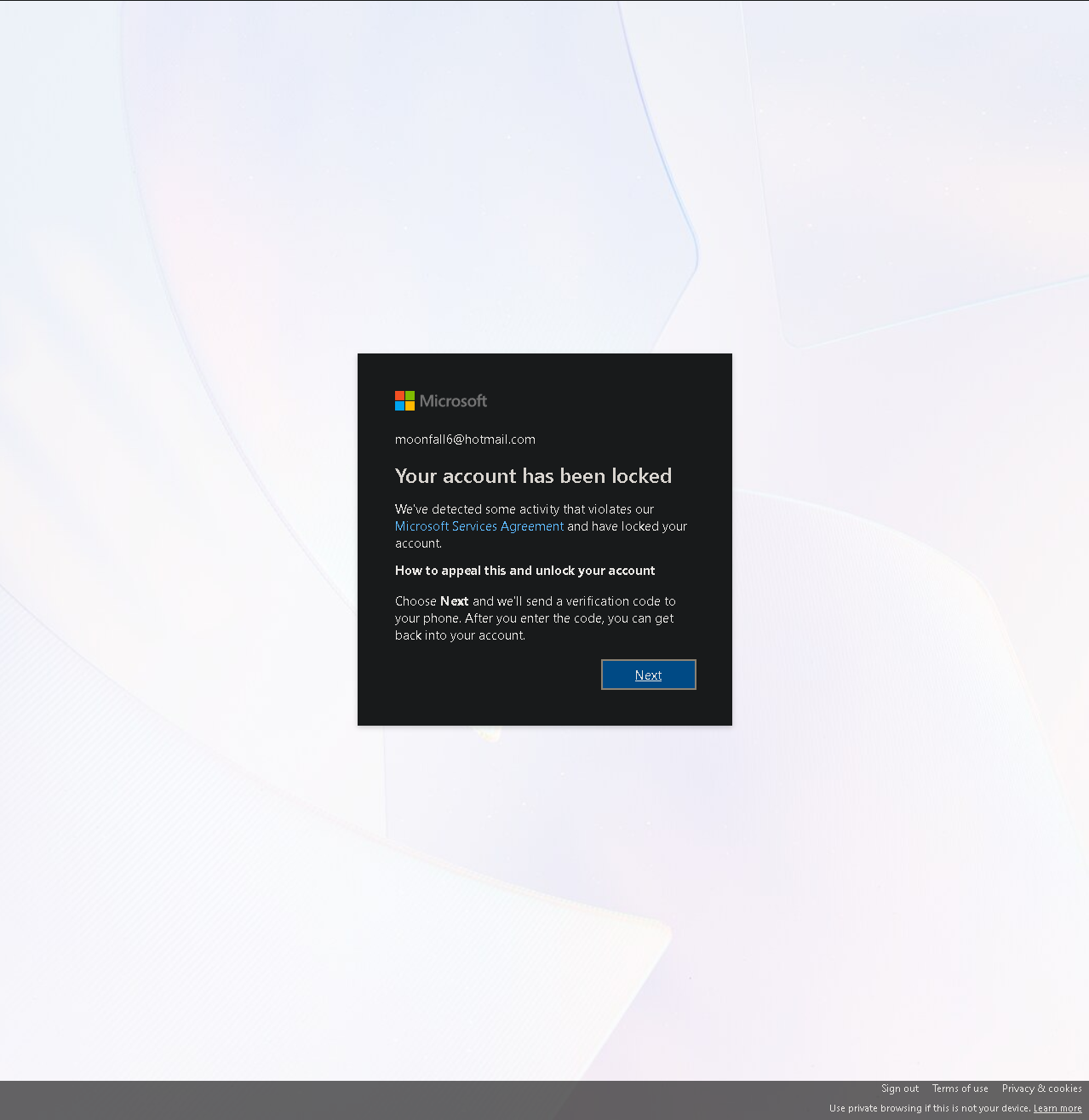Open the Terms of use link
This screenshot has height=1120, width=1089.
[960, 1088]
